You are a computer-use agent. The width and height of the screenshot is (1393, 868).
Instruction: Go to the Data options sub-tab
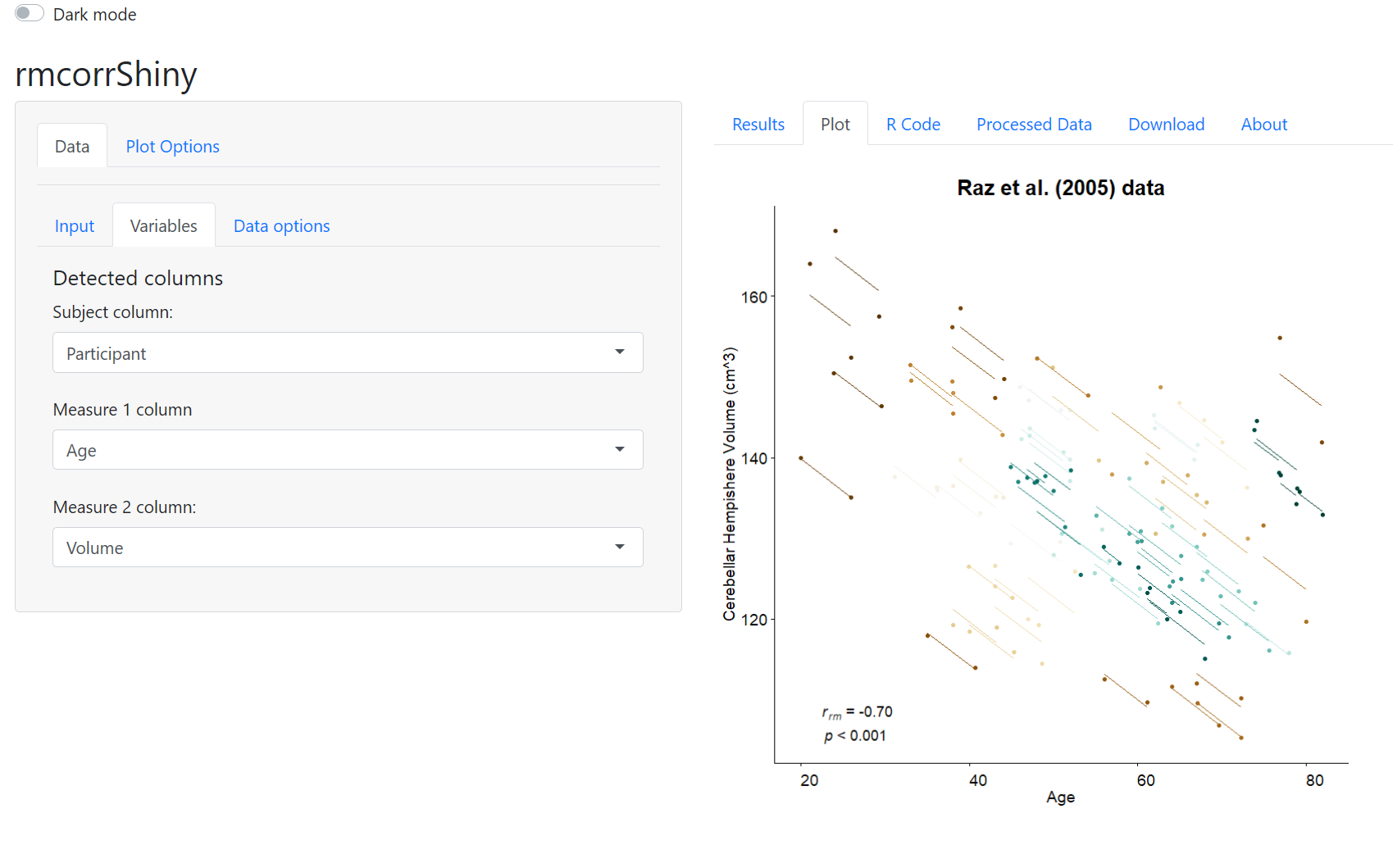click(281, 226)
